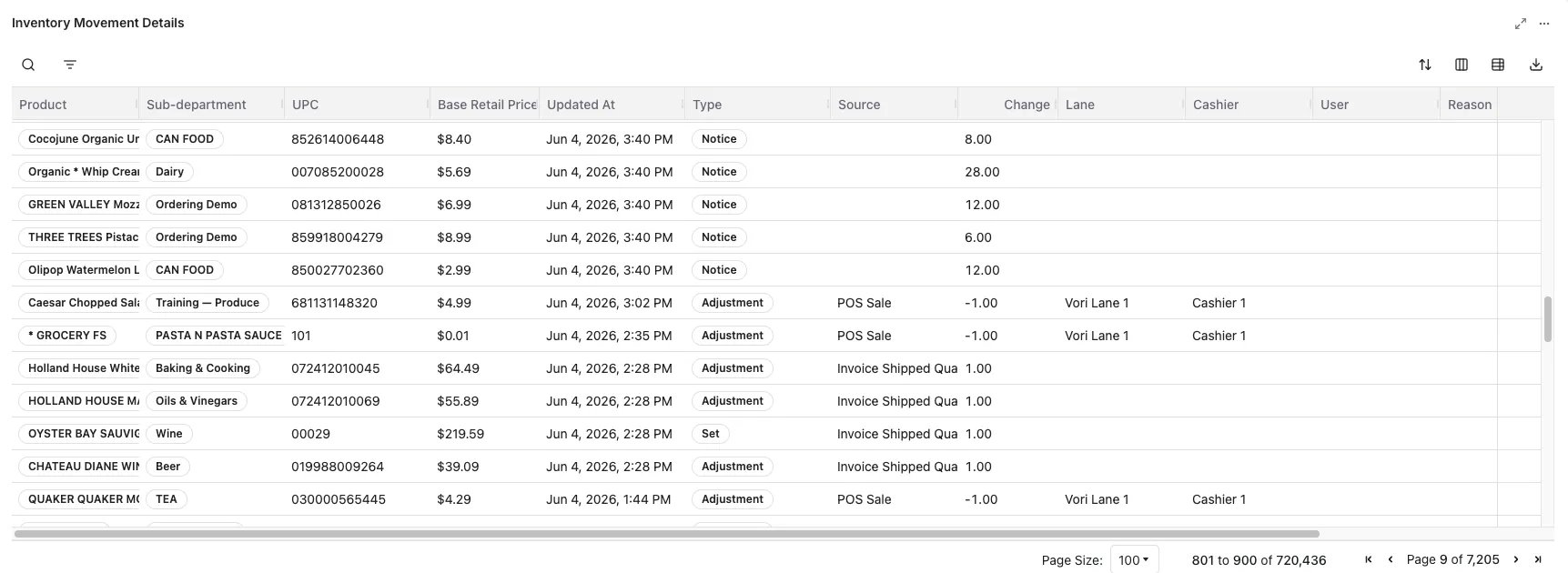Image resolution: width=1568 pixels, height=573 pixels.
Task: Select the OYSTER BAY SAUVIG product tag
Action: coord(80,434)
